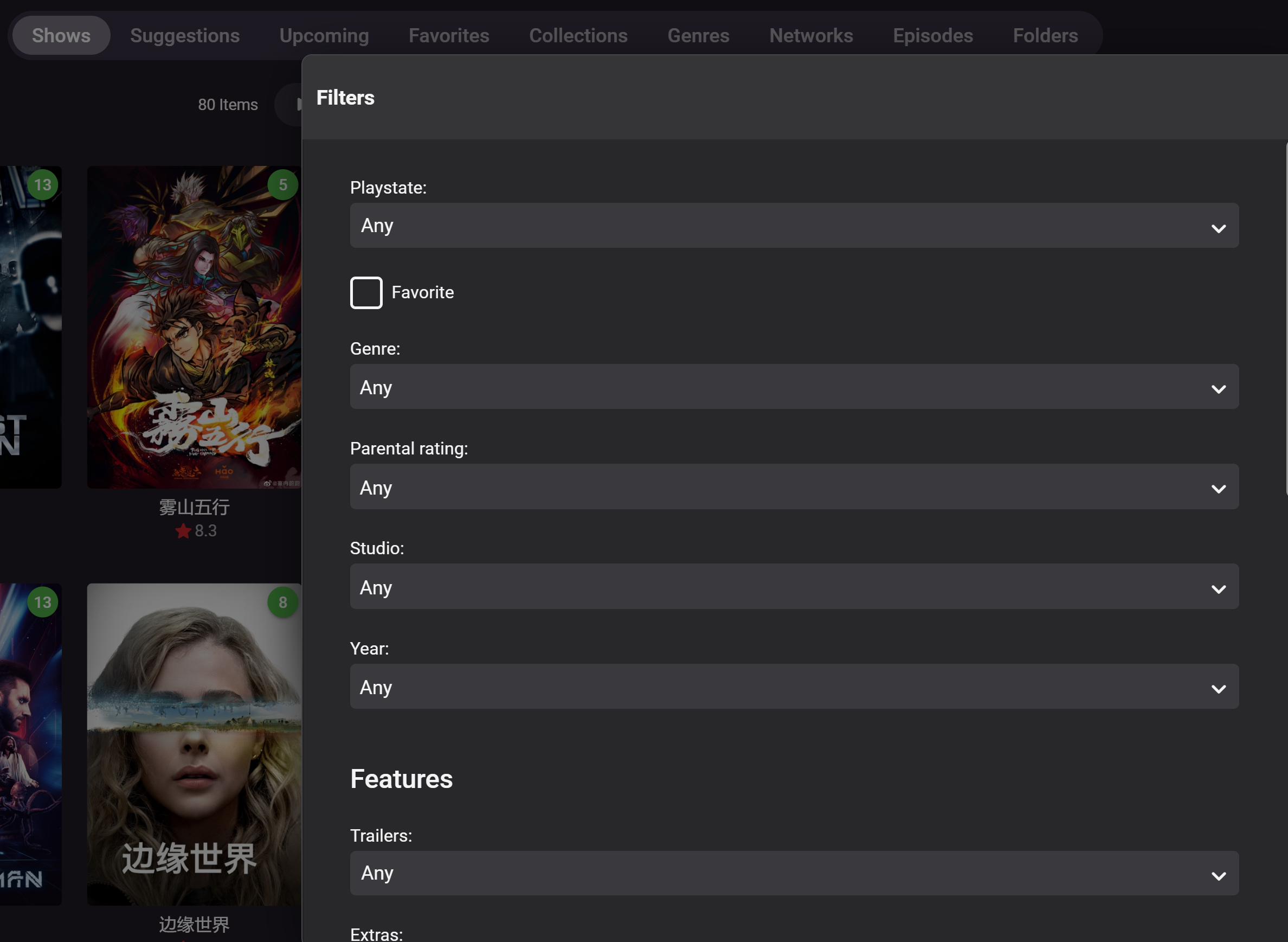Expand the Parental rating dropdown
1288x942 pixels.
[x=793, y=487]
